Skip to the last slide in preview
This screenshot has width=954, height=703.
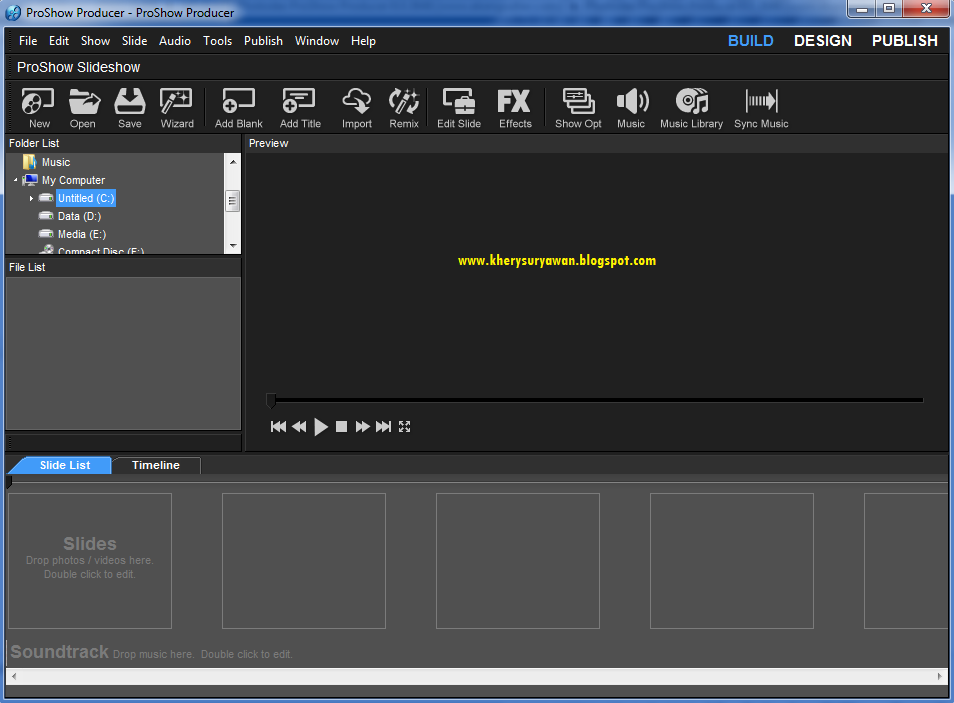[383, 427]
